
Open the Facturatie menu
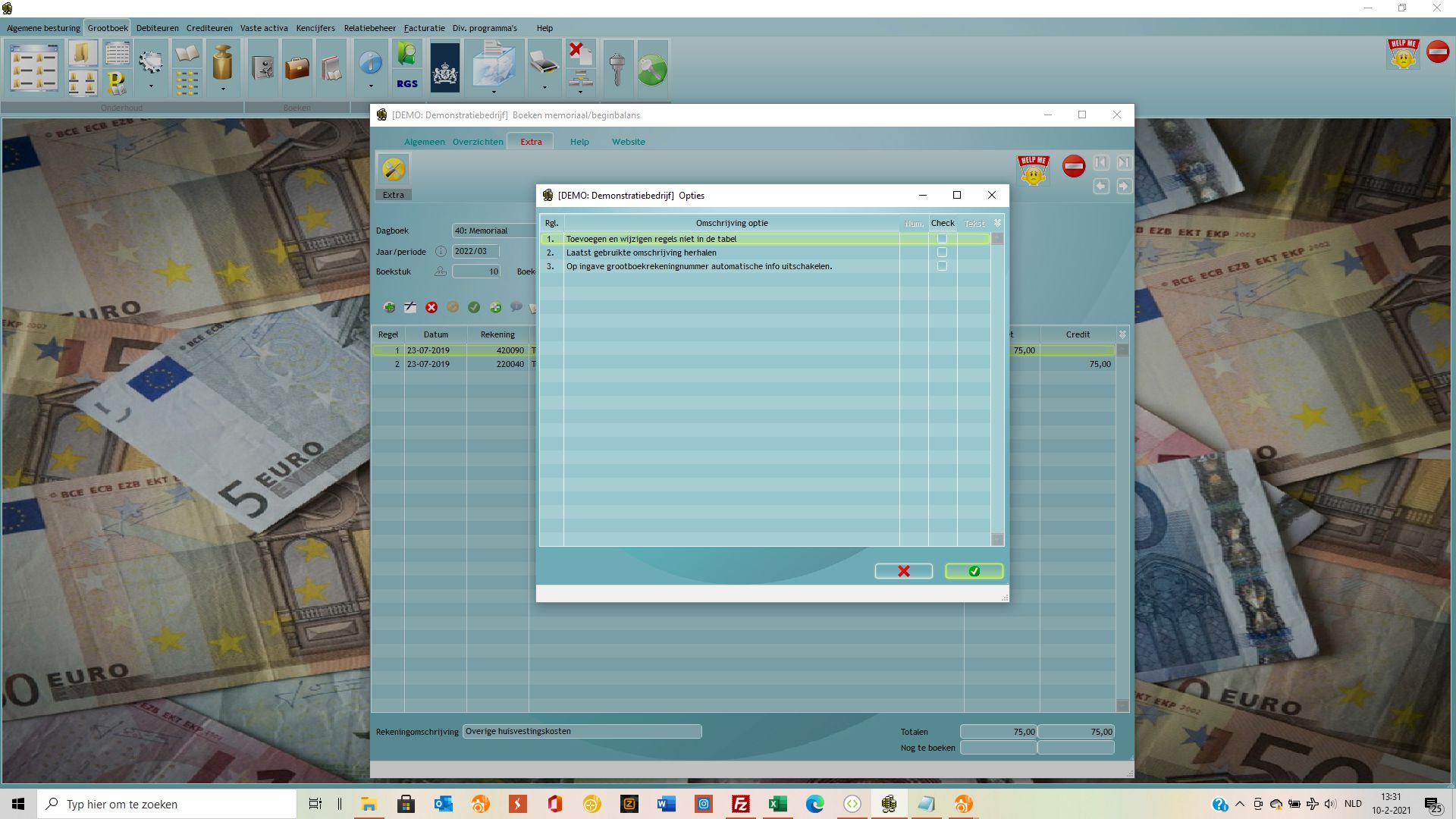pyautogui.click(x=424, y=28)
